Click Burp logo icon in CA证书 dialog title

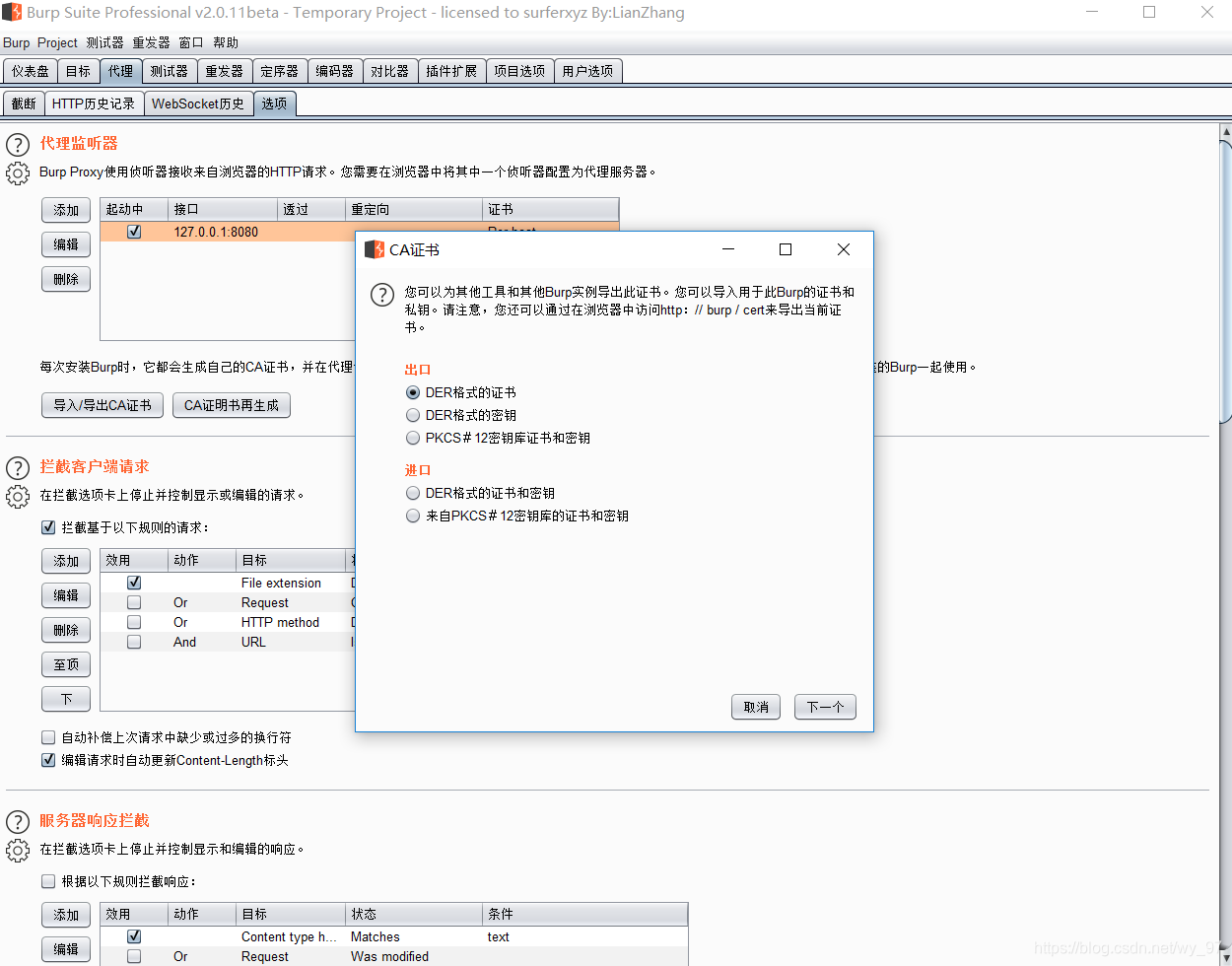[375, 249]
